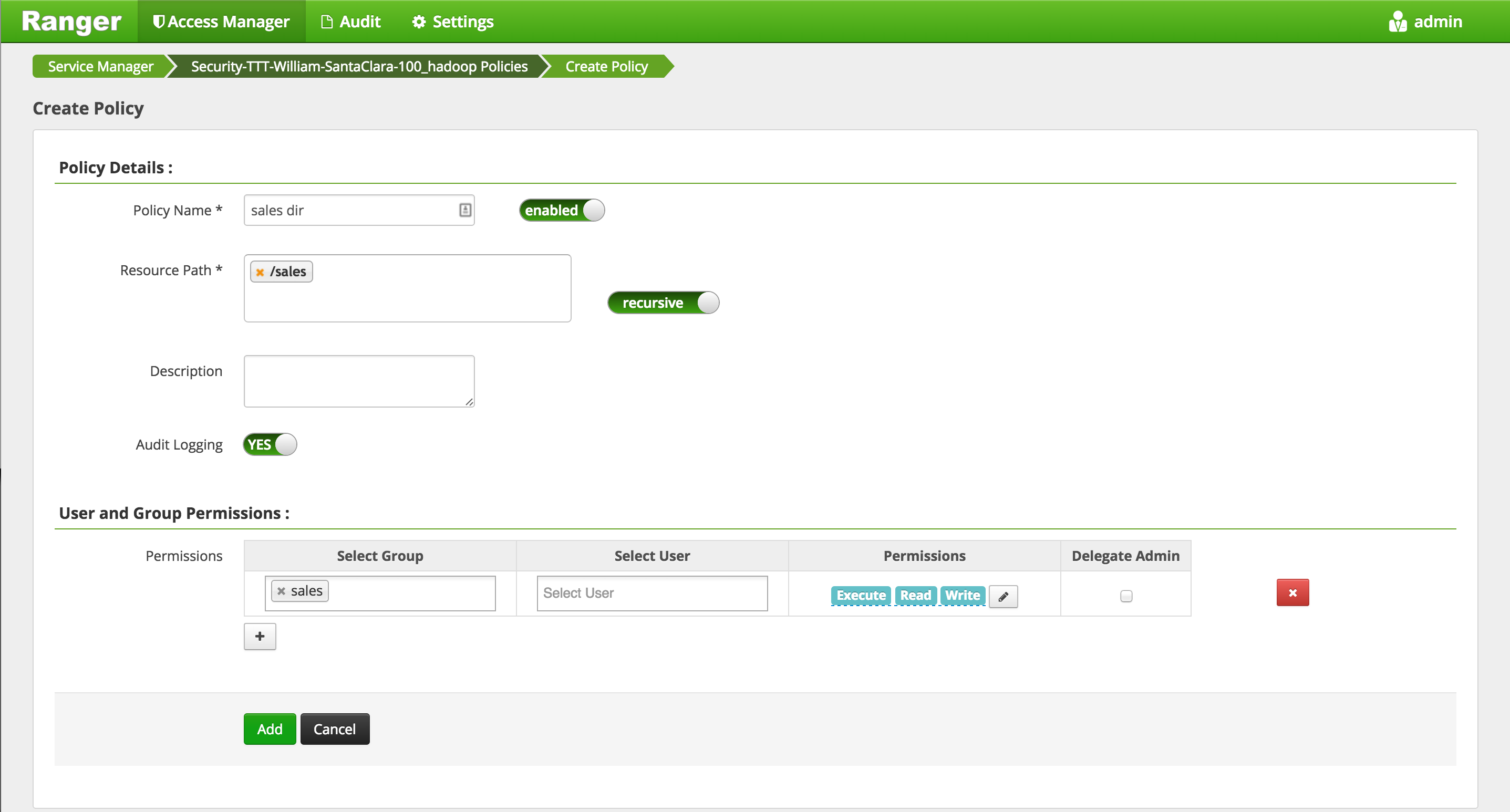Click the Execute permission tag
1510x812 pixels.
[x=861, y=596]
